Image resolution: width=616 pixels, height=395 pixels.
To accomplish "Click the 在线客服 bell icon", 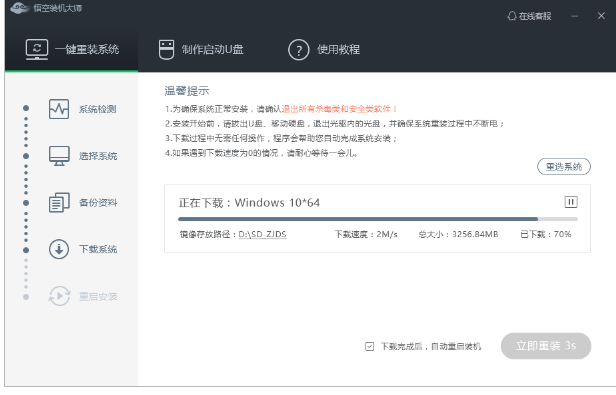I will [512, 16].
